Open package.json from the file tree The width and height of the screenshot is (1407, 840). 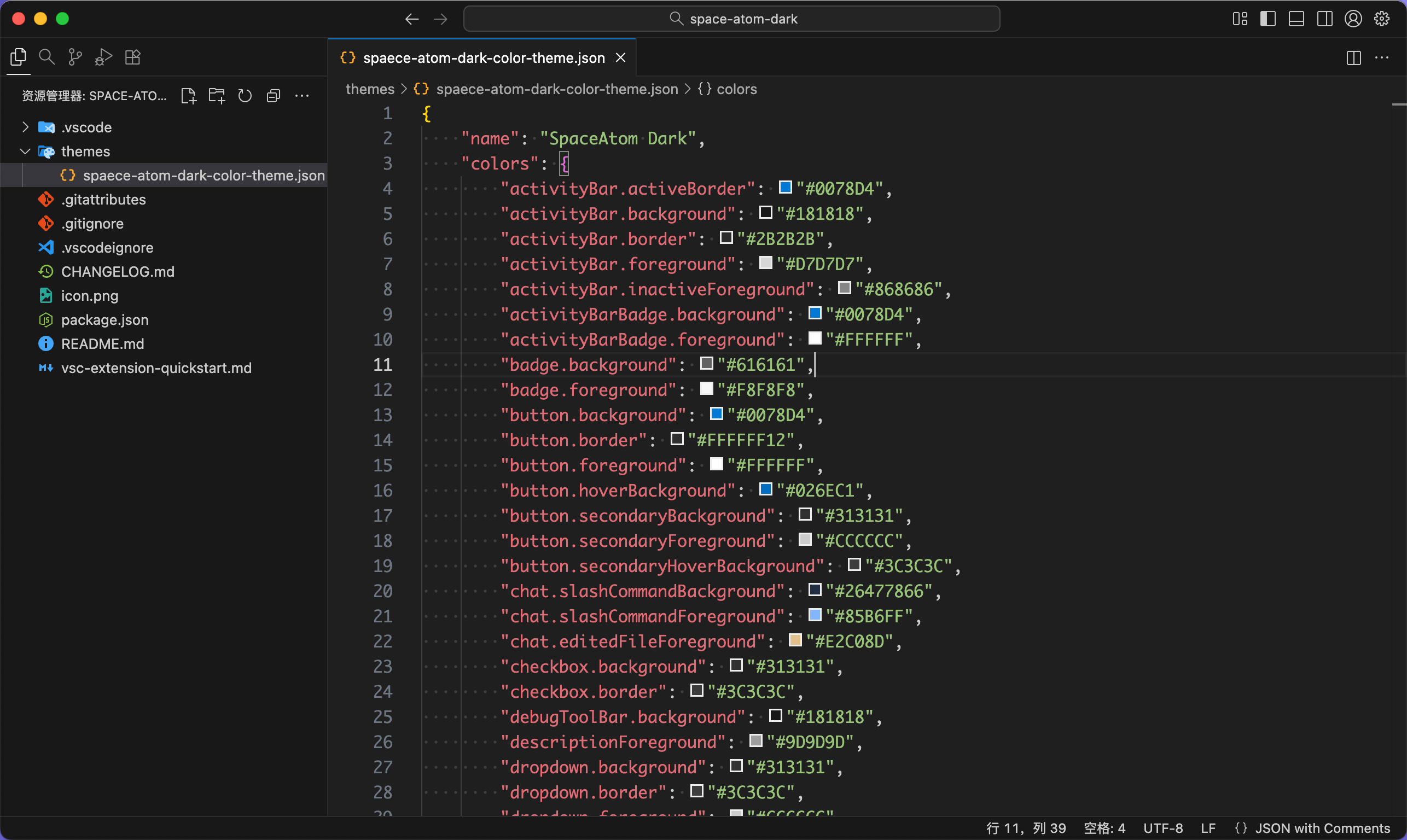pos(104,320)
